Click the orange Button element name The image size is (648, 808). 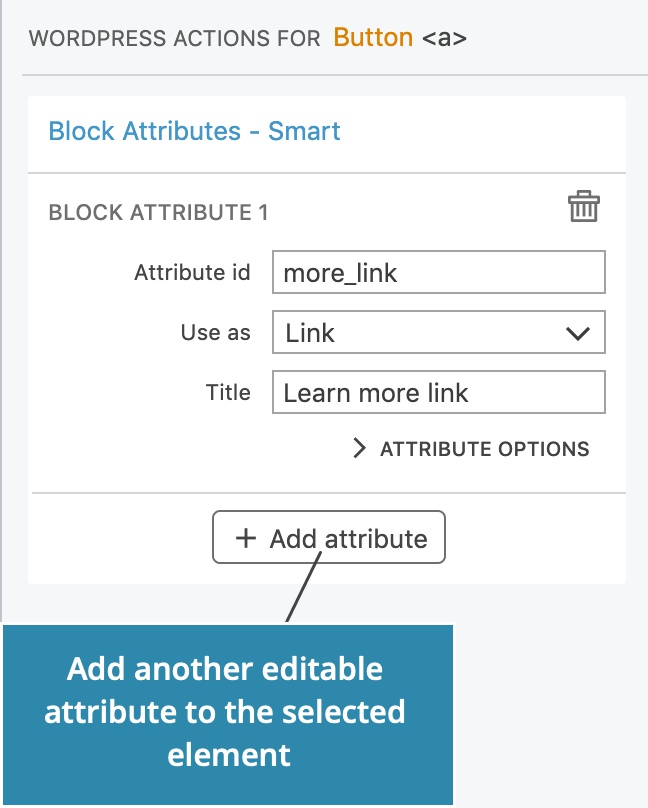point(373,38)
